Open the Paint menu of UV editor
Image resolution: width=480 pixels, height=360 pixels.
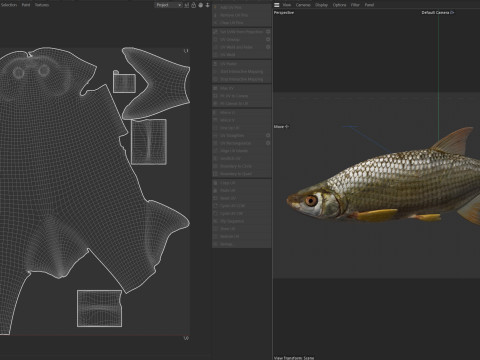point(26,5)
